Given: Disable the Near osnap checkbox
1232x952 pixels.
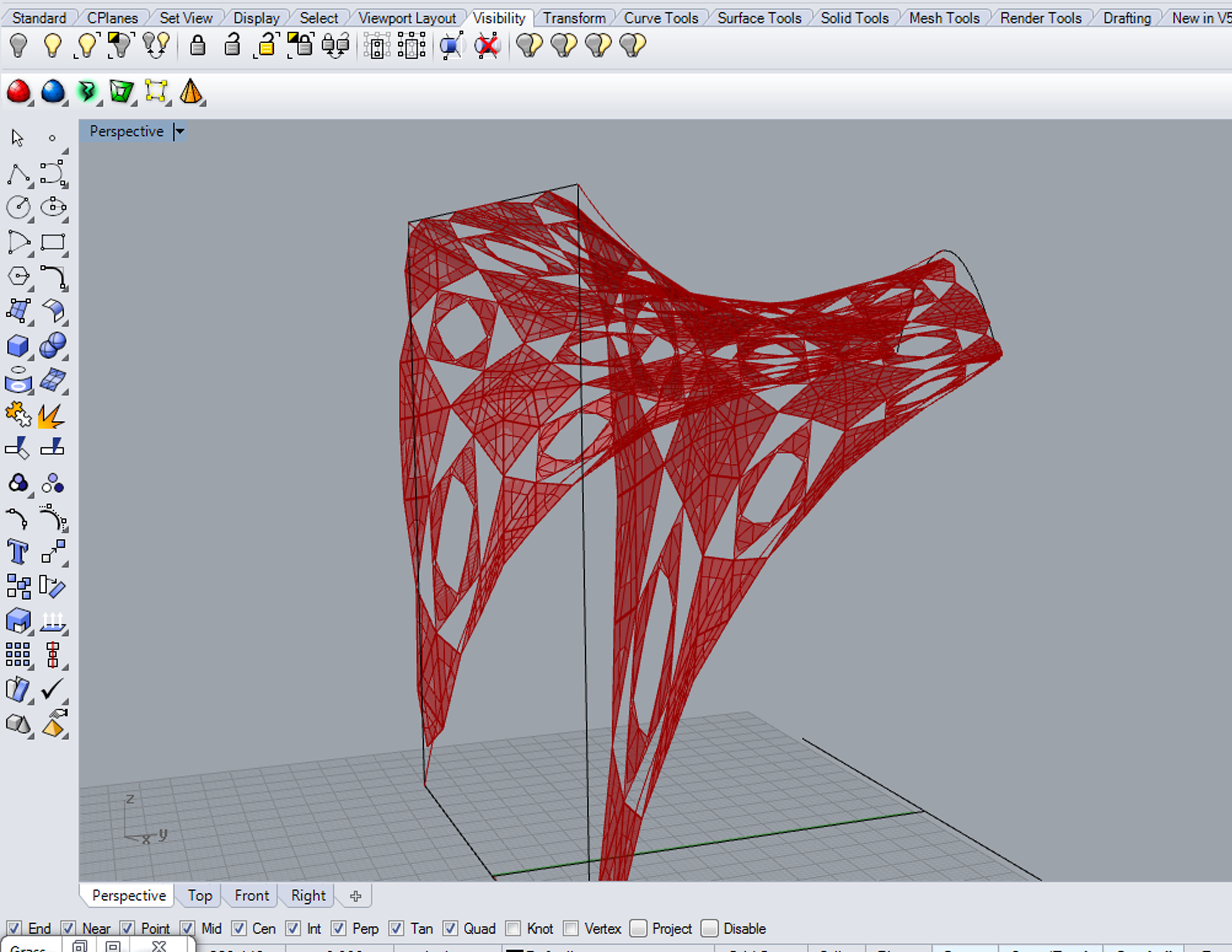Looking at the screenshot, I should 68,928.
